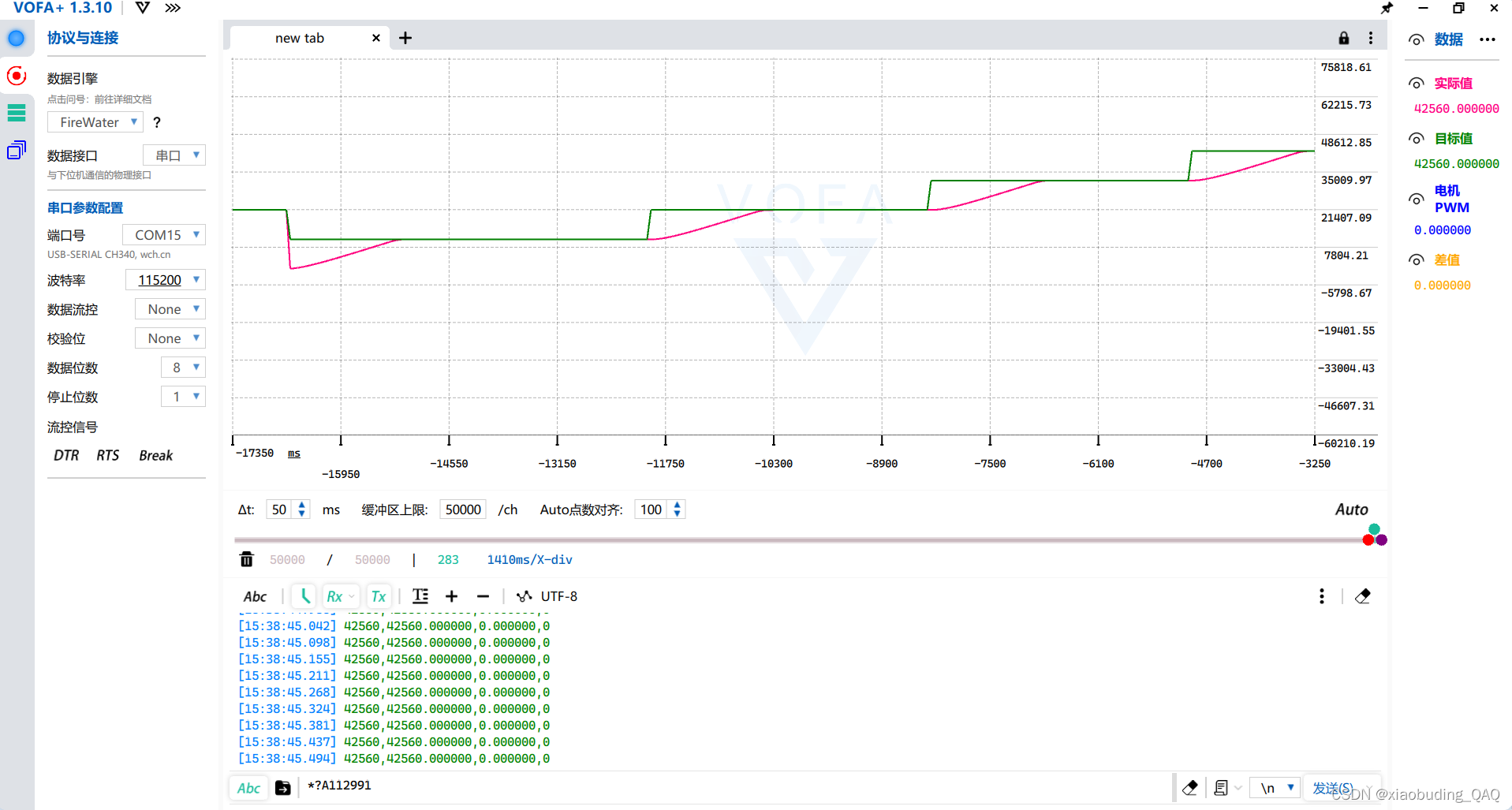Open the data bits 8 dropdown
The image size is (1512, 810).
(184, 368)
